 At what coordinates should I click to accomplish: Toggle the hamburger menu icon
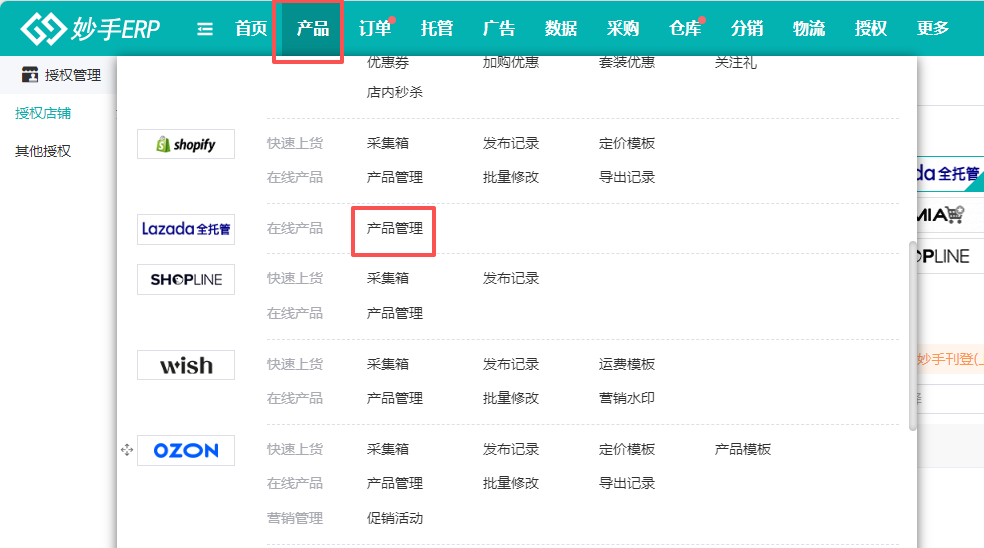(x=205, y=29)
